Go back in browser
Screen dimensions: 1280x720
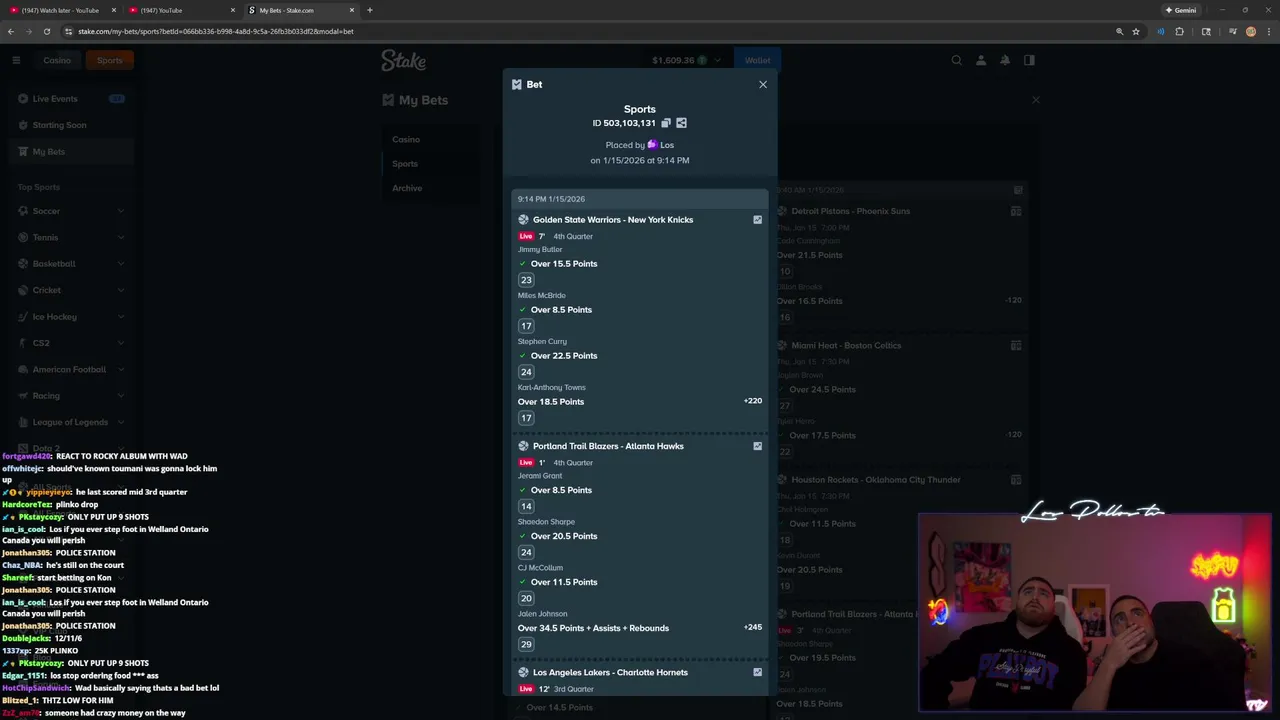tap(11, 31)
